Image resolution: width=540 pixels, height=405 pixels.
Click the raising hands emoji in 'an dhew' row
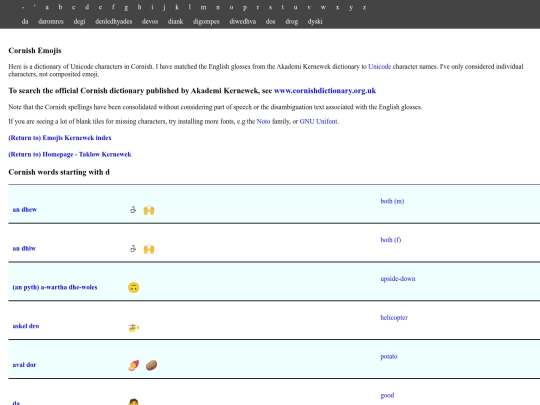pos(149,210)
